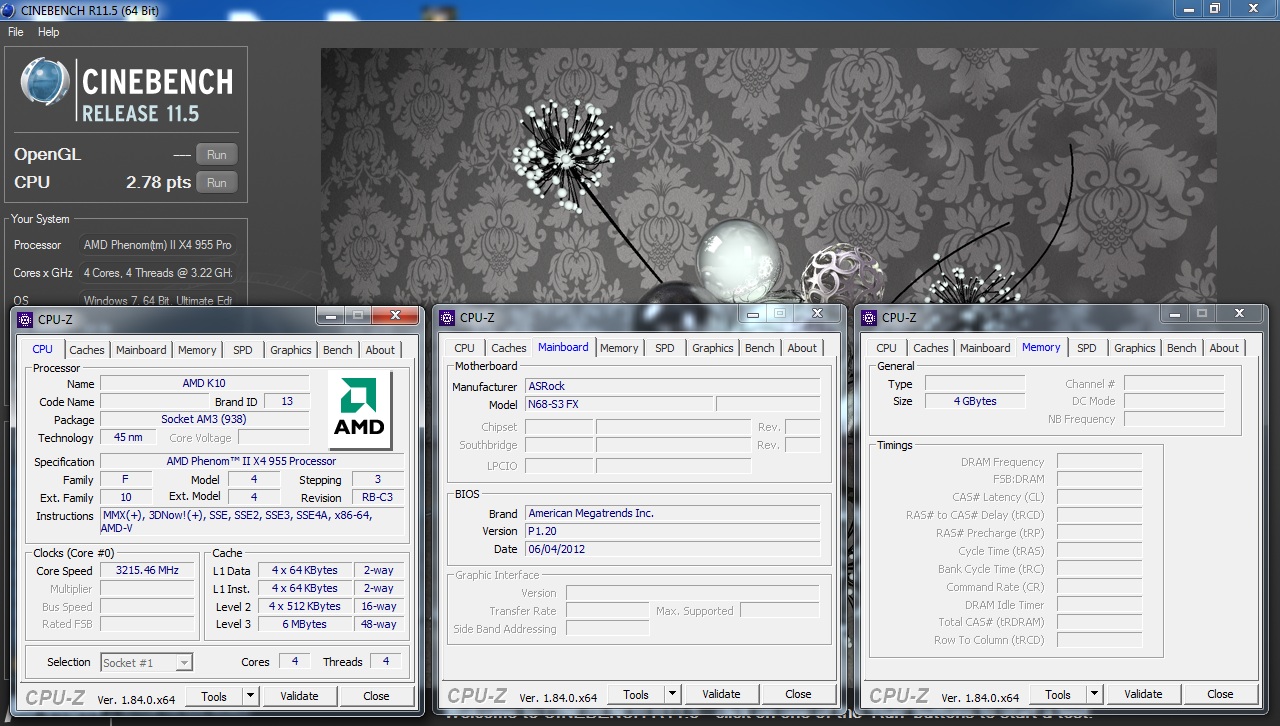The width and height of the screenshot is (1280, 726).
Task: Click Close button in right CPU-Z window
Action: point(1220,694)
